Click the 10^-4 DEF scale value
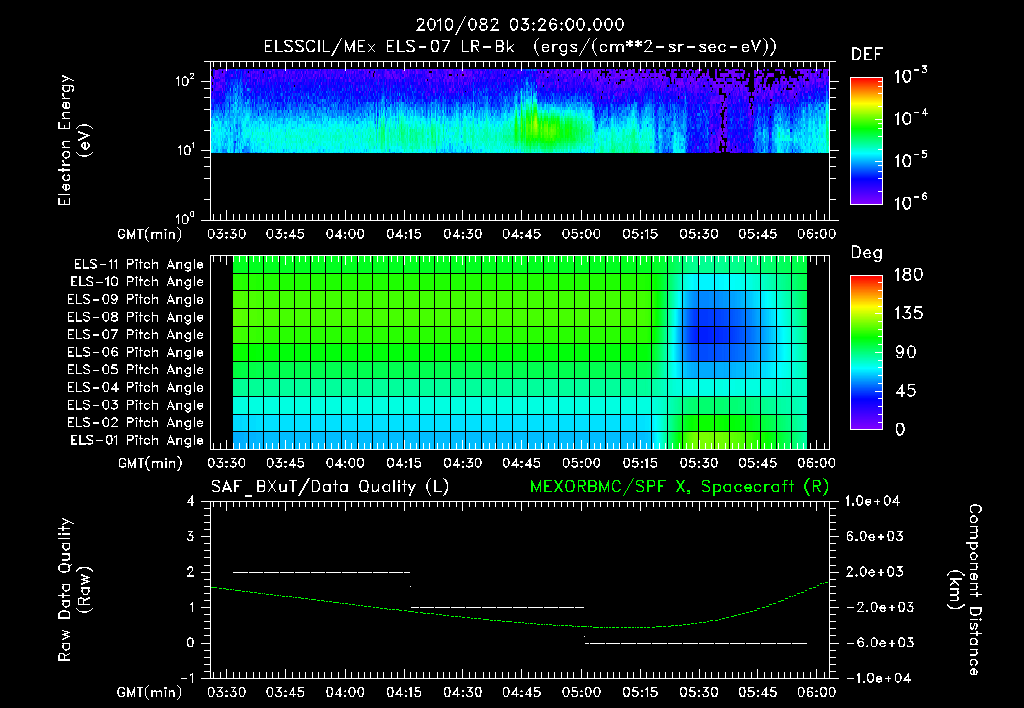1024x708 pixels. (910, 118)
